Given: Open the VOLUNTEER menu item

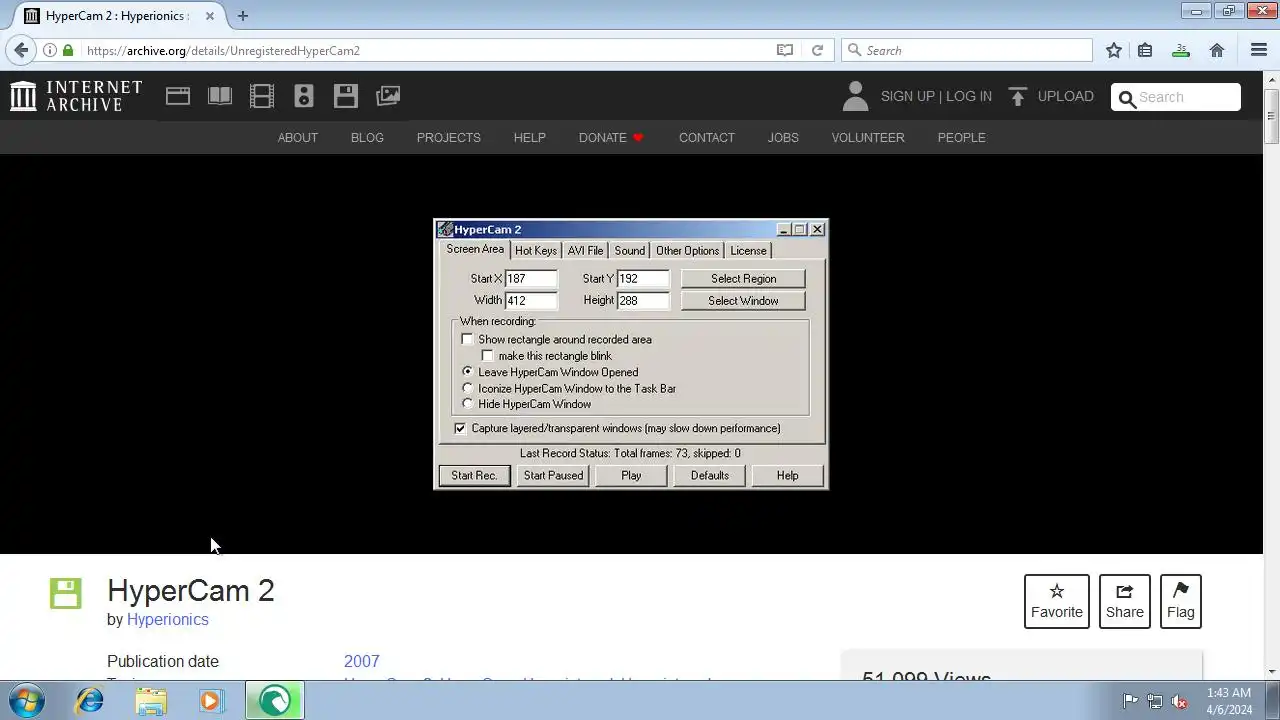Looking at the screenshot, I should [x=868, y=137].
